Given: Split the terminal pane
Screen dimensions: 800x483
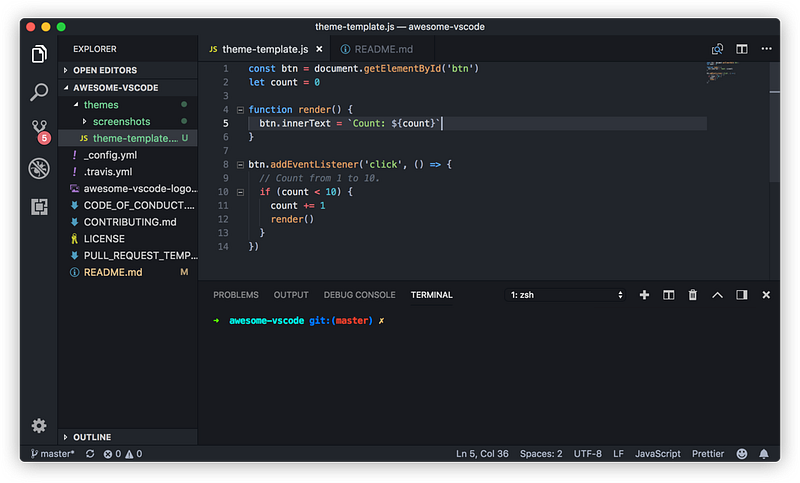Looking at the screenshot, I should (x=668, y=295).
